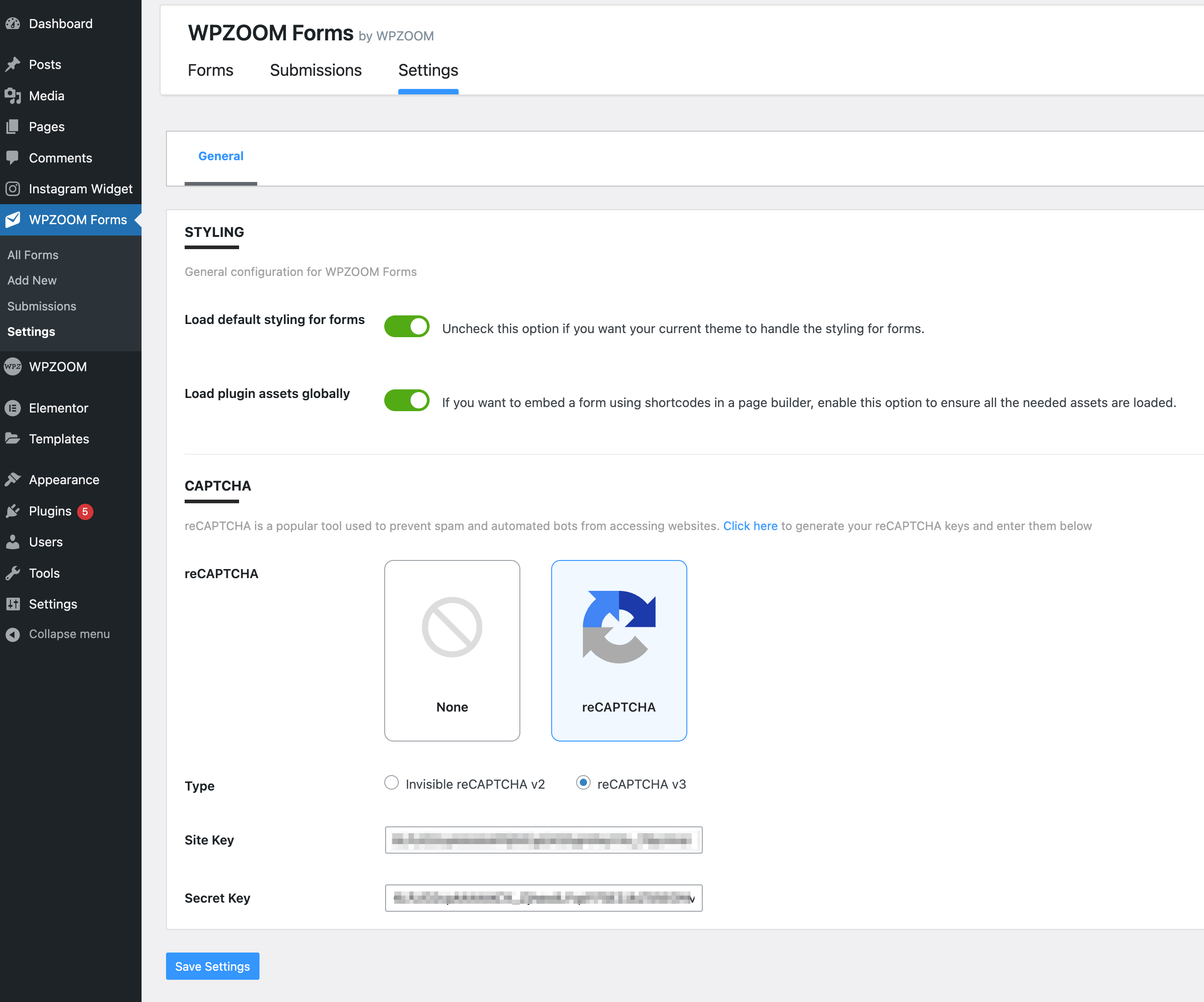Open the Click here link for reCAPTCHA keys
Image resolution: width=1204 pixels, height=1002 pixels.
(x=750, y=526)
